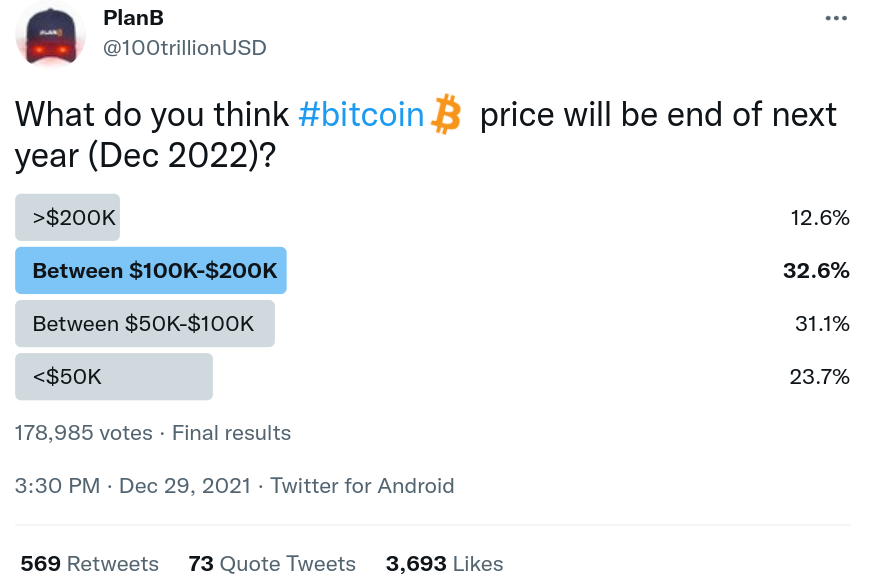This screenshot has height=588, width=871.
Task: Open the 3:30 PM Dec 29, 2021 timestamp
Action: 133,486
